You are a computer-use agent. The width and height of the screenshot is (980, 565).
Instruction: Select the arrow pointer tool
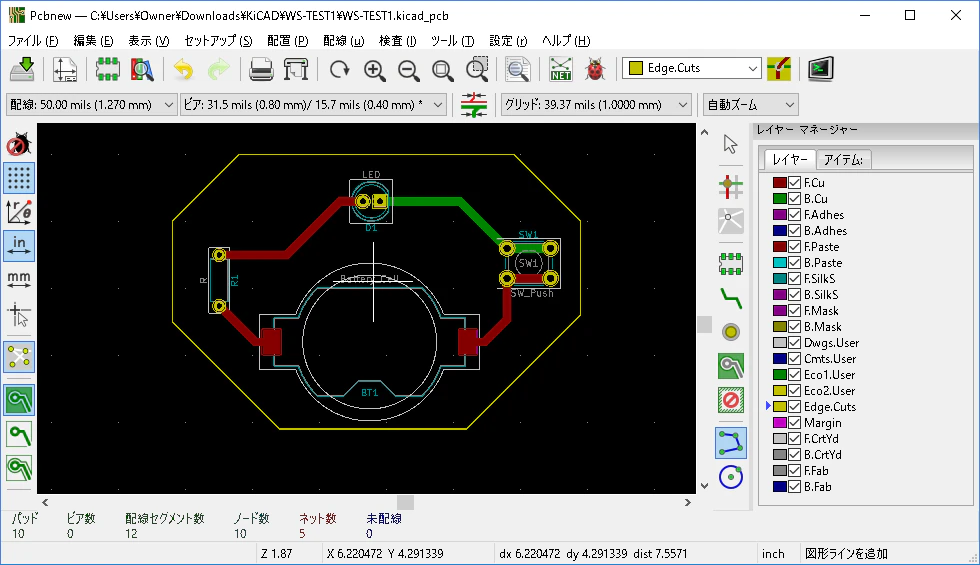(x=731, y=144)
